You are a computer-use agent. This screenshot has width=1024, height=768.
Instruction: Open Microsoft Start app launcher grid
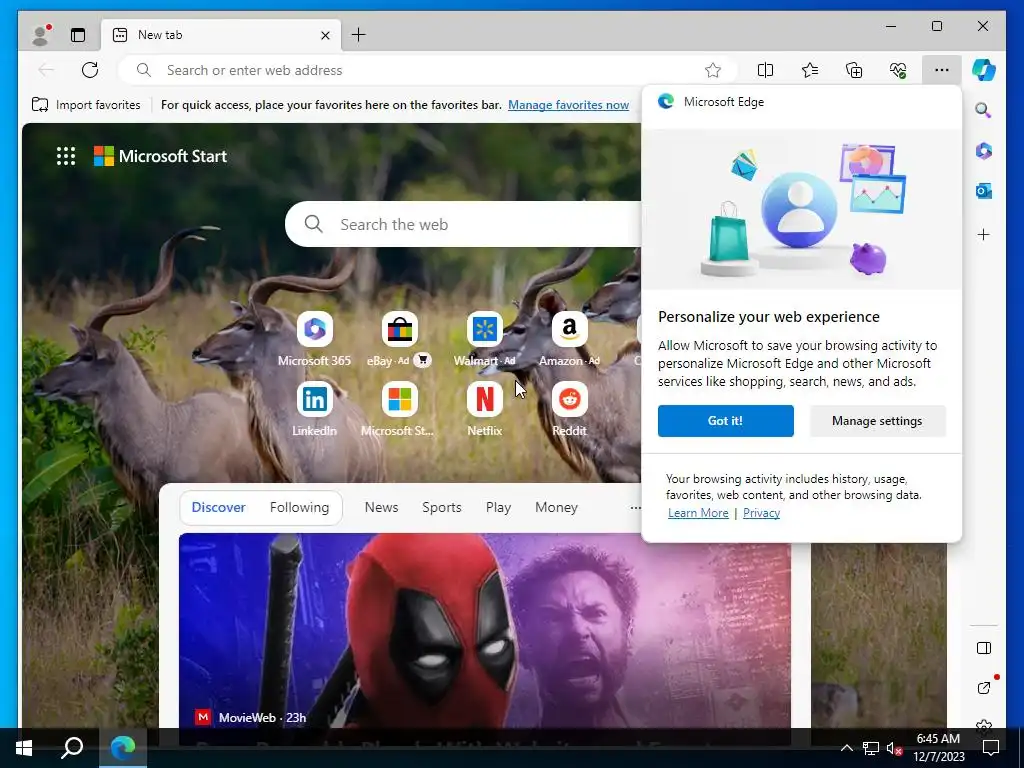pyautogui.click(x=66, y=156)
